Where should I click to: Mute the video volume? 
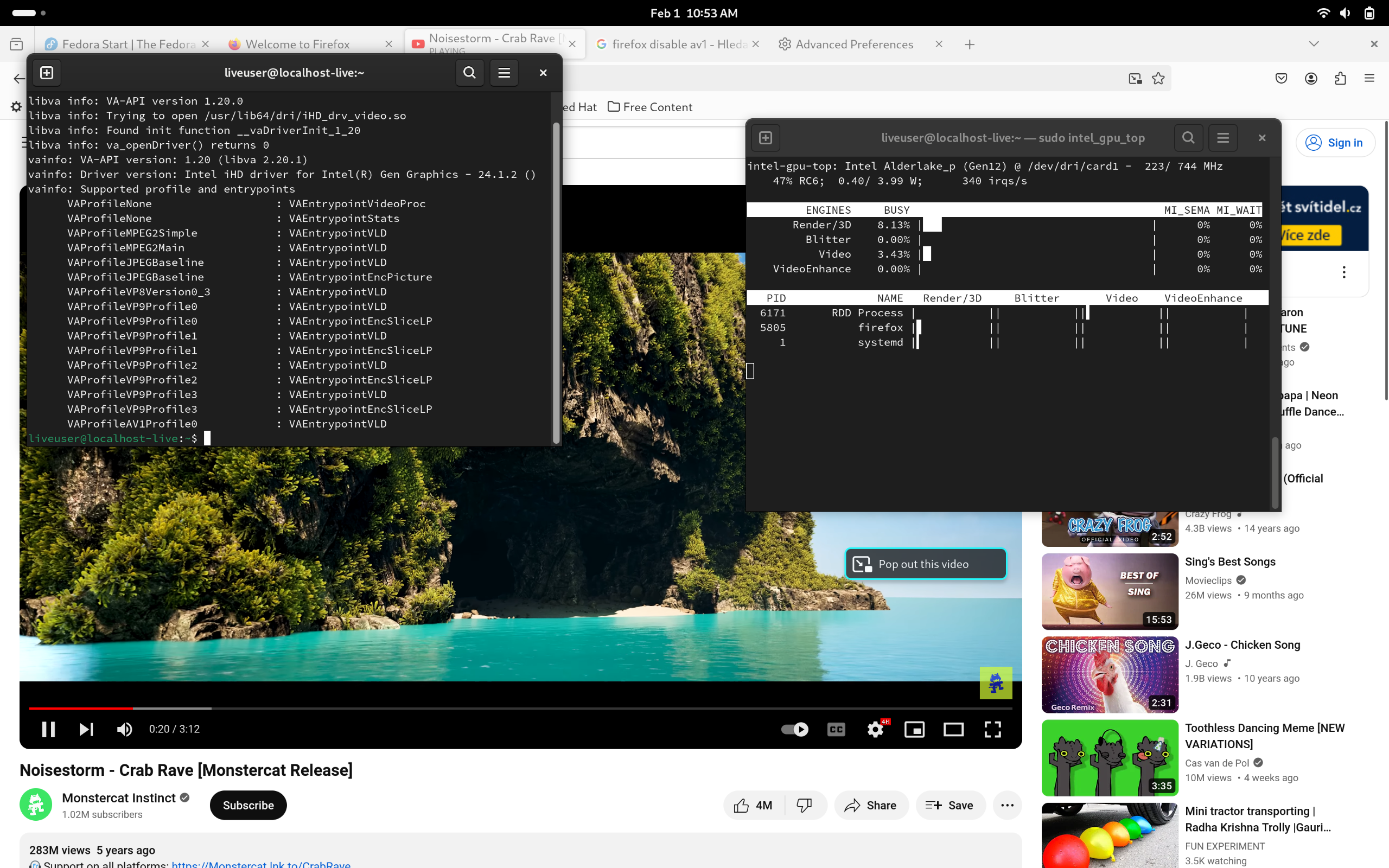(125, 729)
